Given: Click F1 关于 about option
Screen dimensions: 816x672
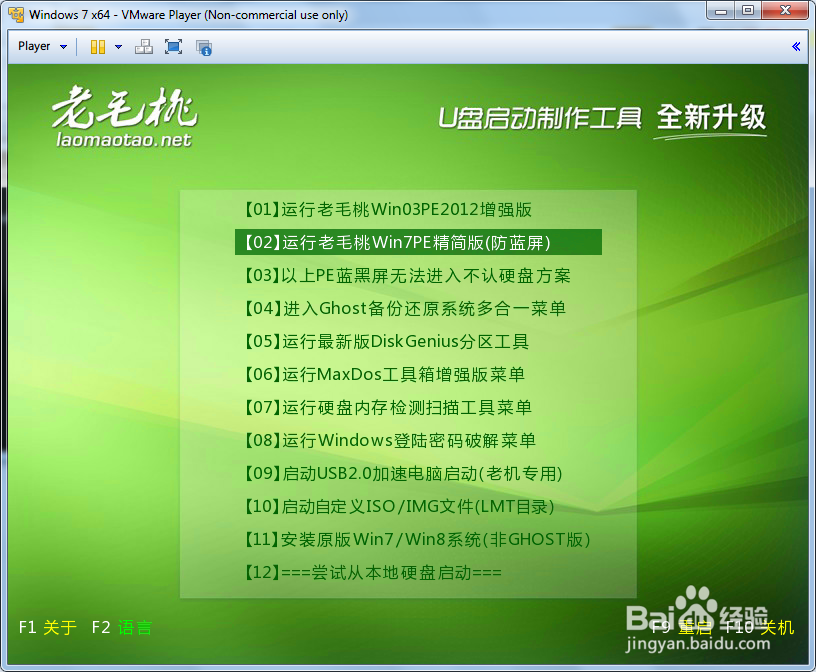Looking at the screenshot, I should pos(47,627).
